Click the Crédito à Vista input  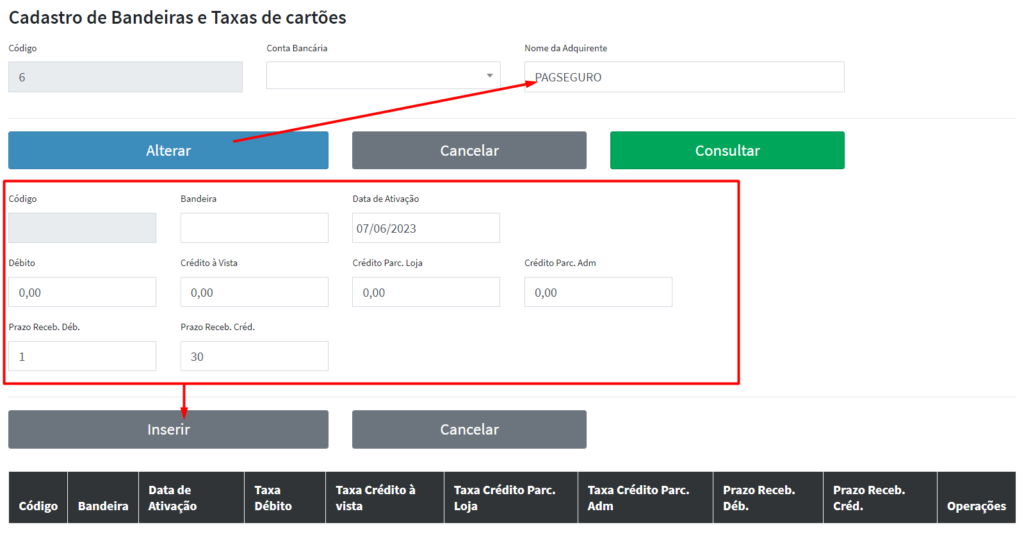pyautogui.click(x=254, y=292)
